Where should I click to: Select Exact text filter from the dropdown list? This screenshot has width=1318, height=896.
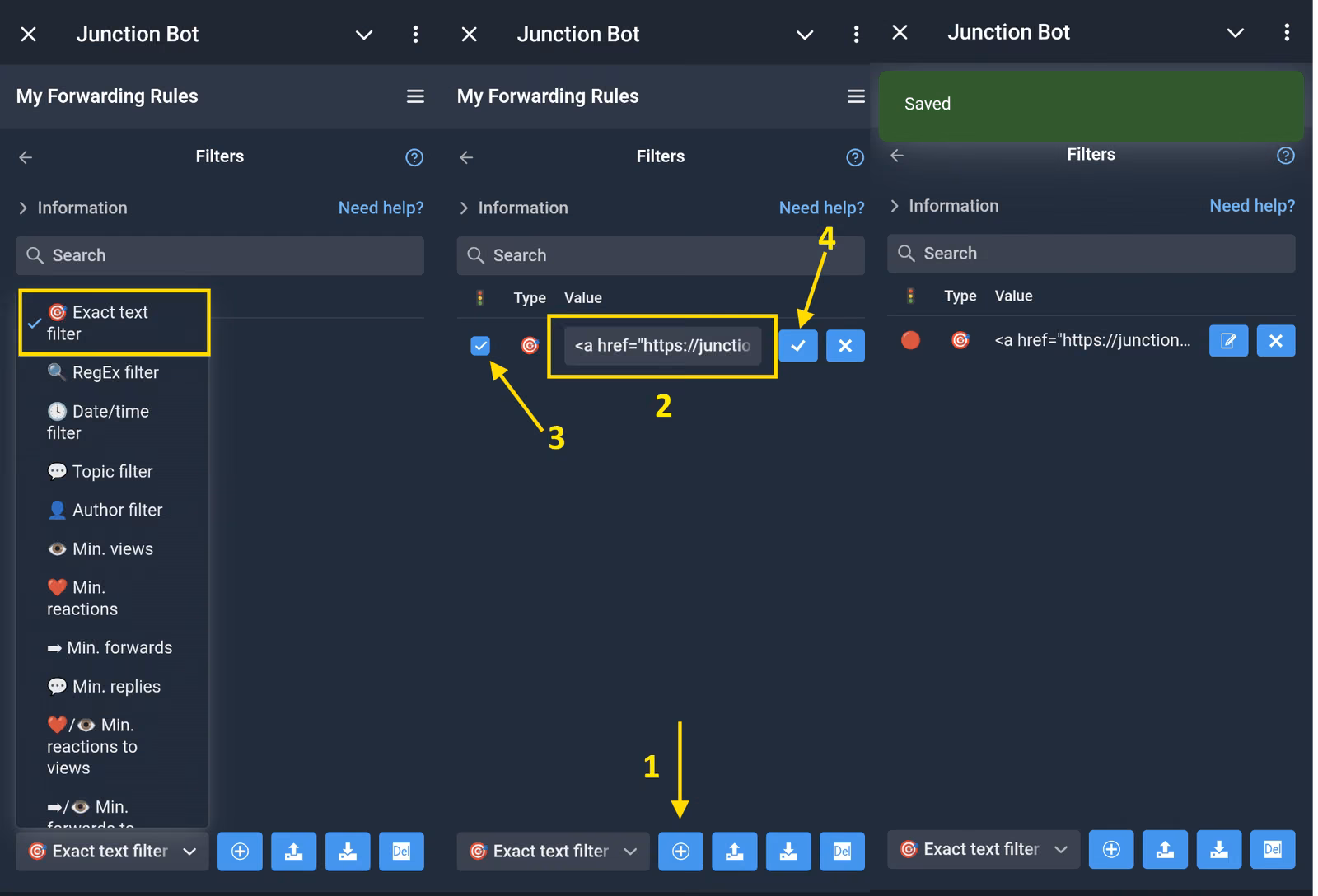pos(114,323)
